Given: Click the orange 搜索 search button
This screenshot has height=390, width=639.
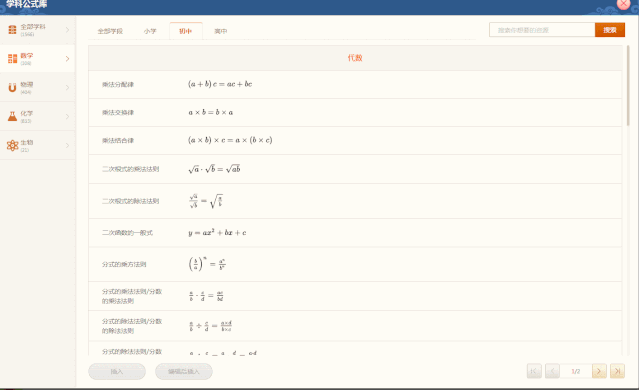Looking at the screenshot, I should pyautogui.click(x=610, y=30).
